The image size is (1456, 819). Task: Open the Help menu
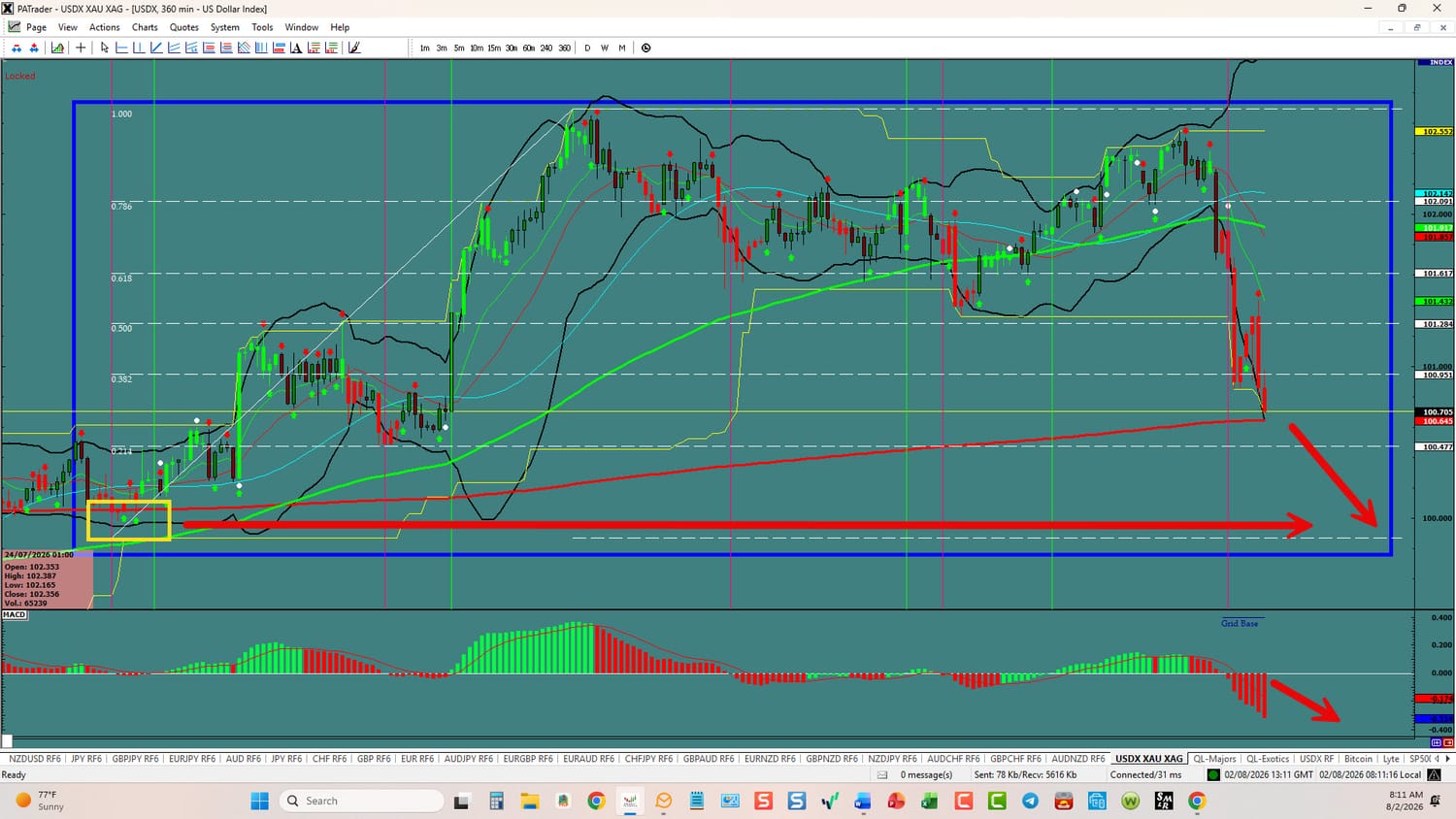coord(340,27)
